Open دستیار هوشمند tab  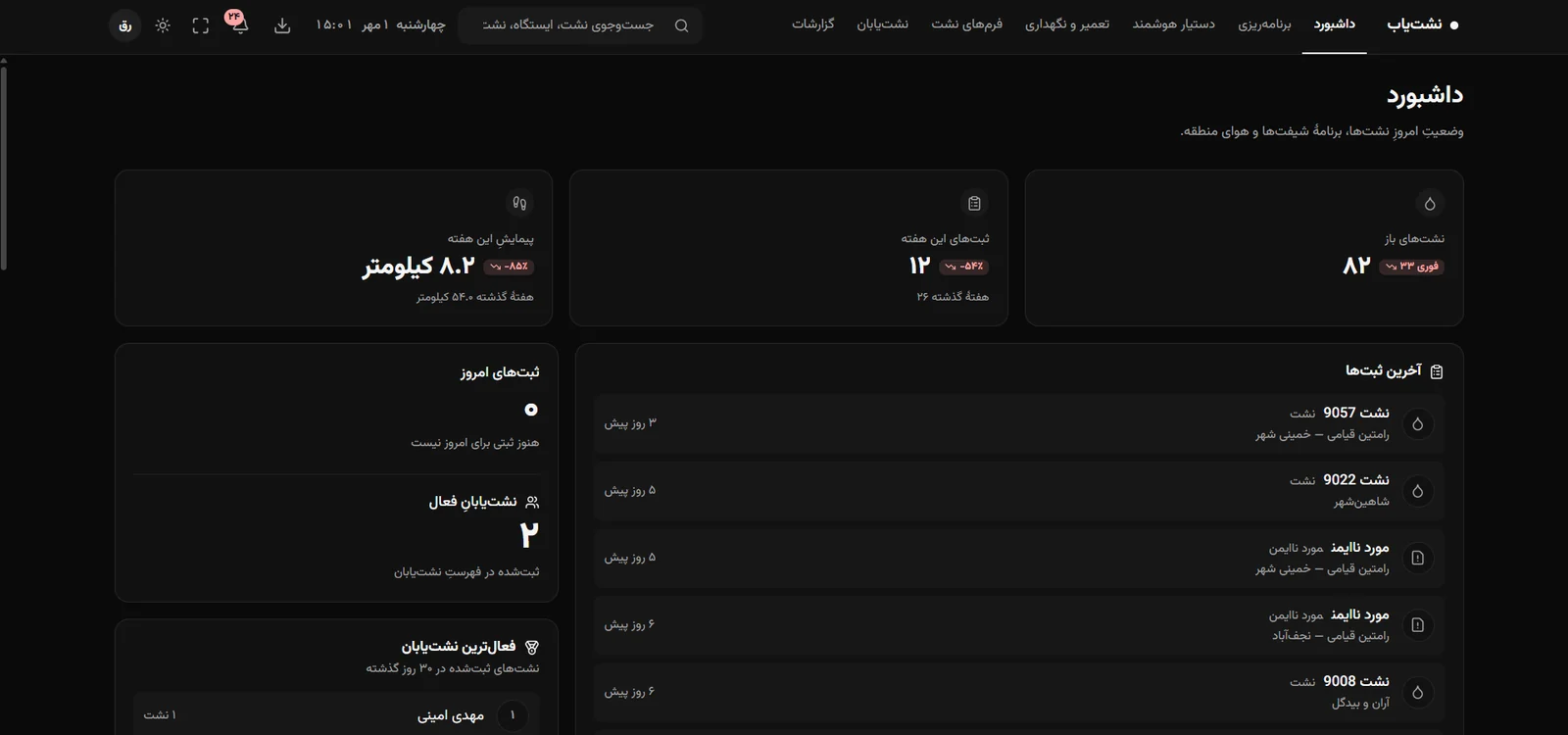click(x=1174, y=24)
